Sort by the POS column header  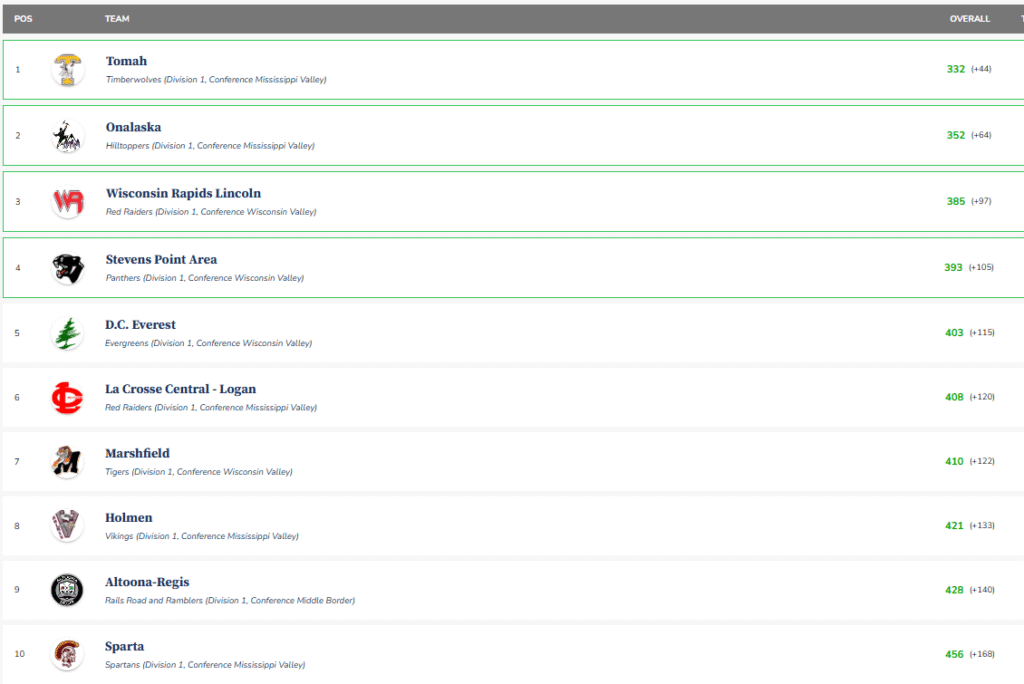pos(23,19)
